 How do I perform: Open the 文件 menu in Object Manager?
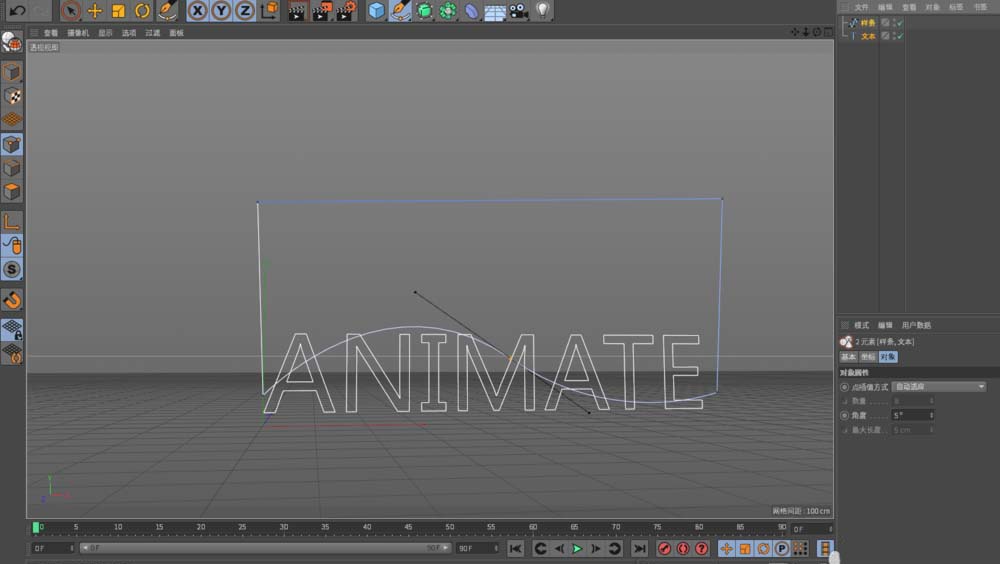tap(862, 7)
